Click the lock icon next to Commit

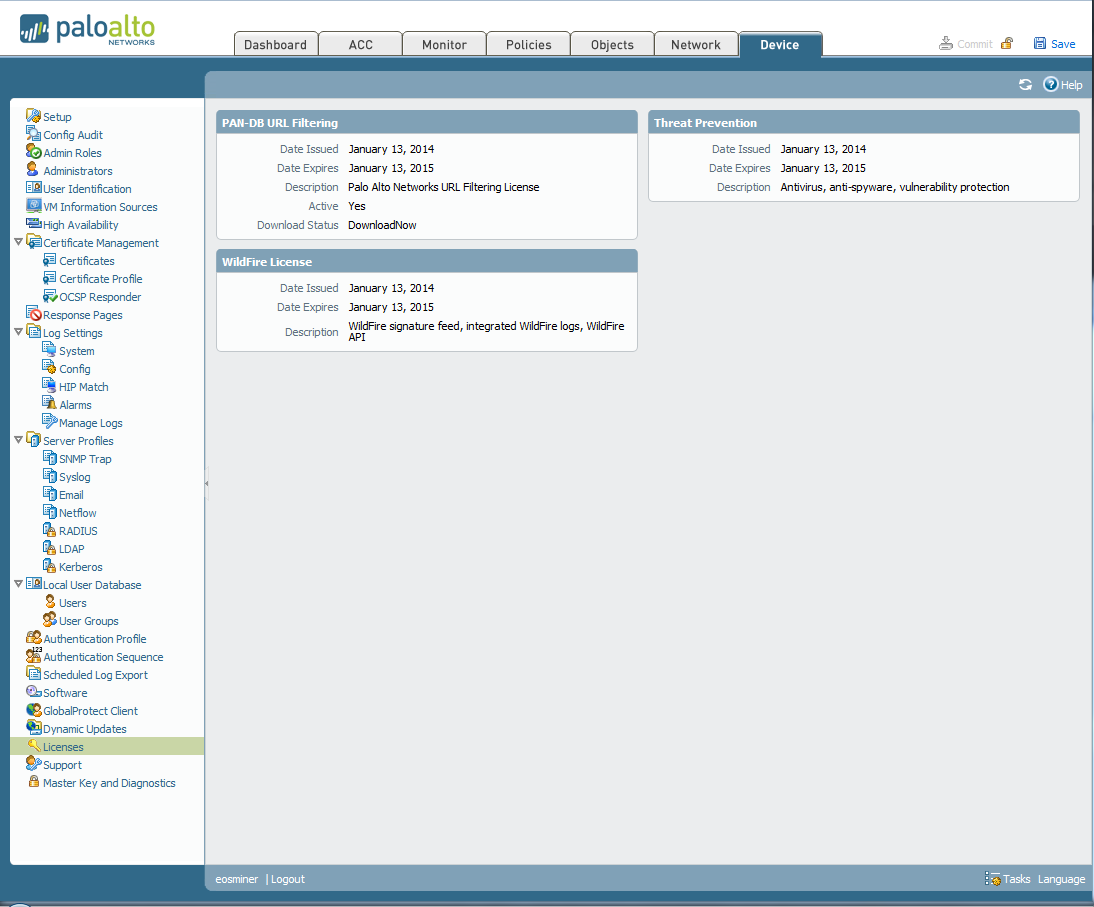(x=1007, y=43)
